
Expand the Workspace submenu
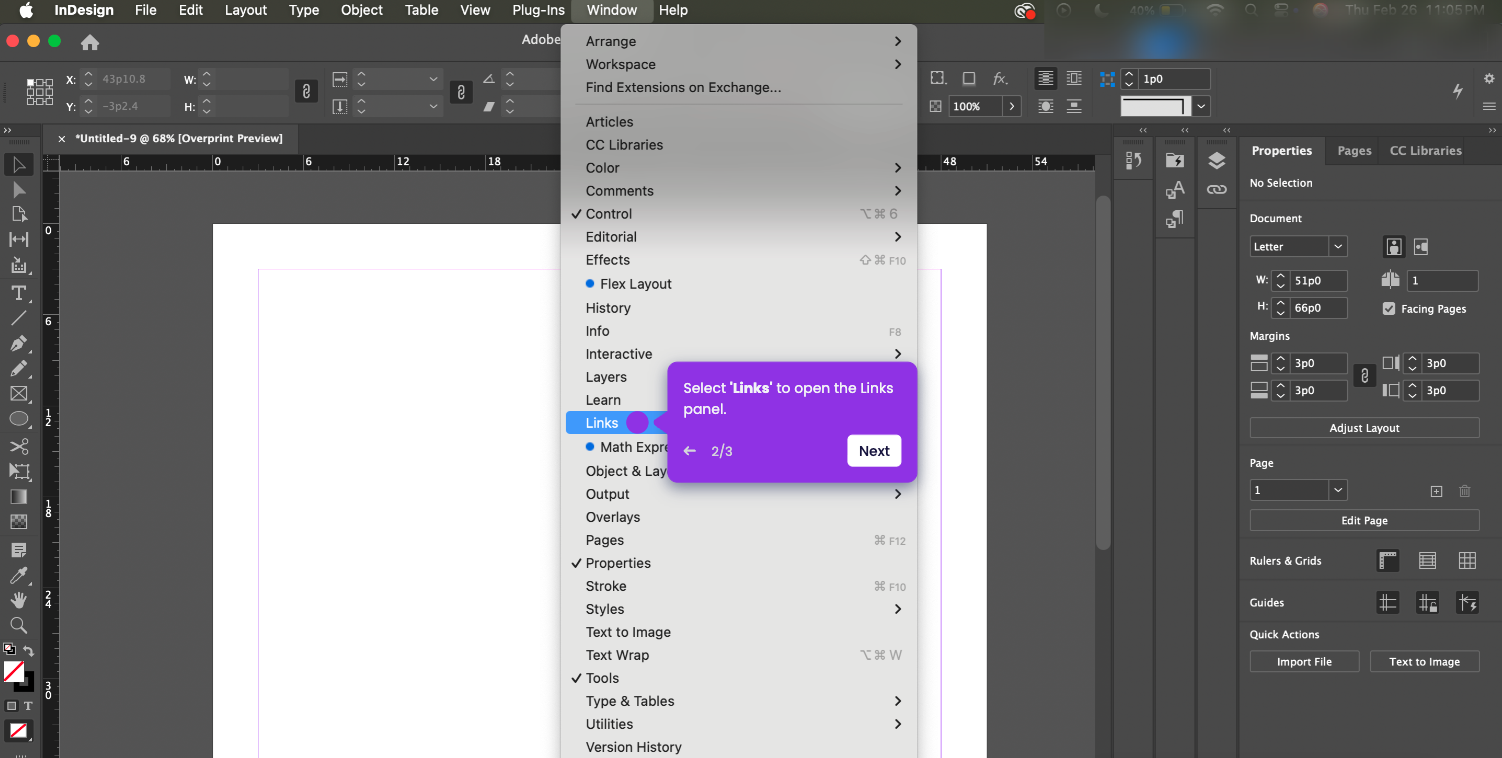(739, 64)
